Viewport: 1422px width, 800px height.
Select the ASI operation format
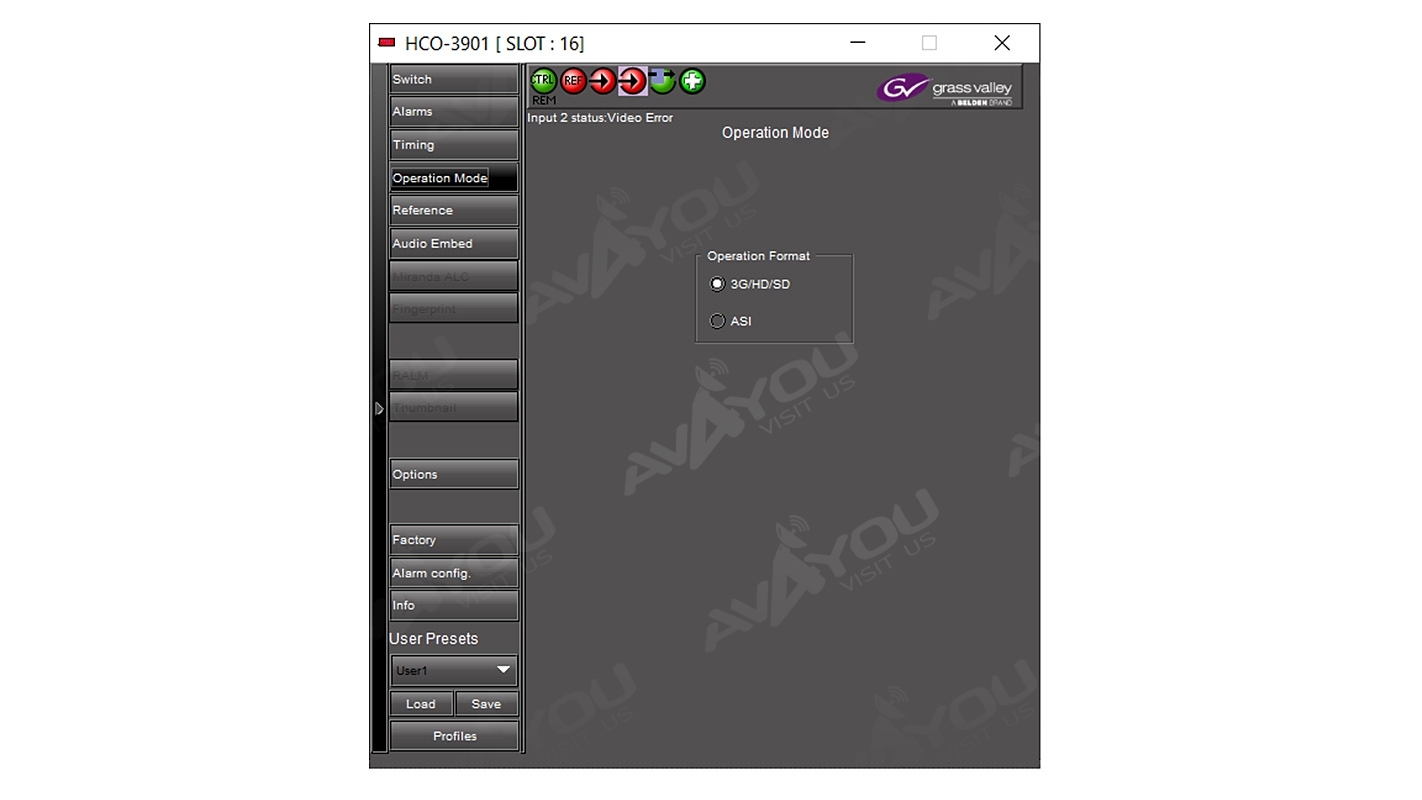point(717,321)
